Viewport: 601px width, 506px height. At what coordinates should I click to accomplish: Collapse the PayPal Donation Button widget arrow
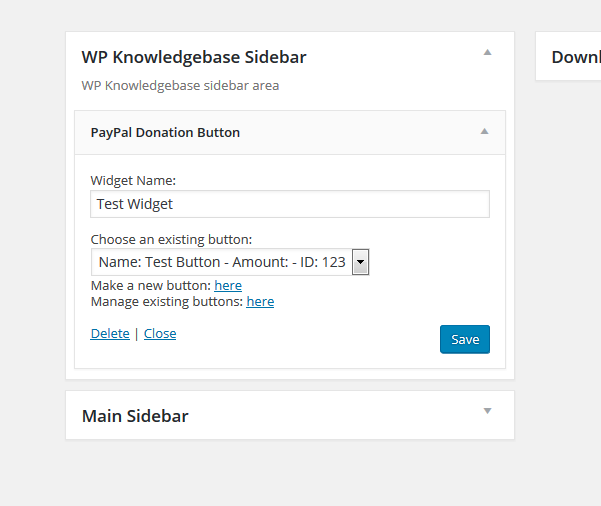(x=484, y=131)
